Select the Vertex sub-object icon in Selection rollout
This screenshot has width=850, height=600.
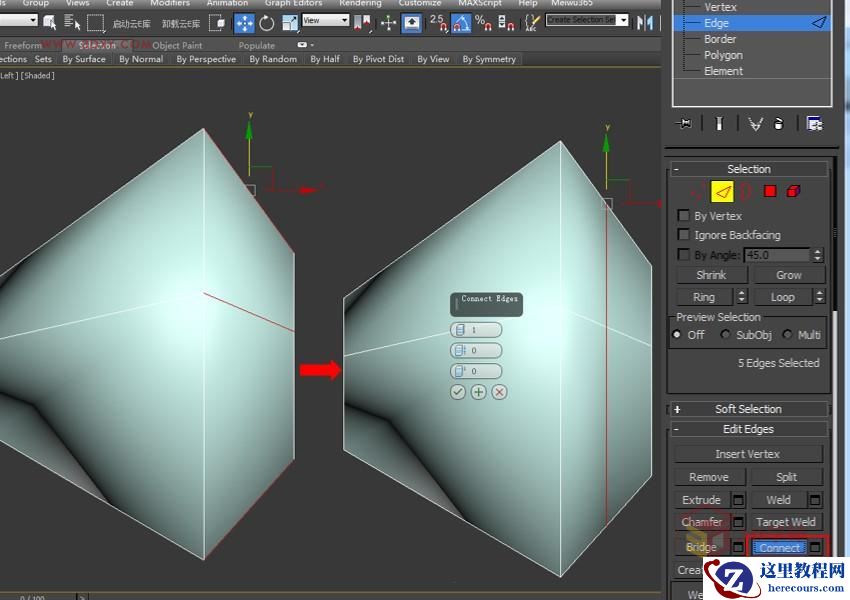(x=698, y=191)
